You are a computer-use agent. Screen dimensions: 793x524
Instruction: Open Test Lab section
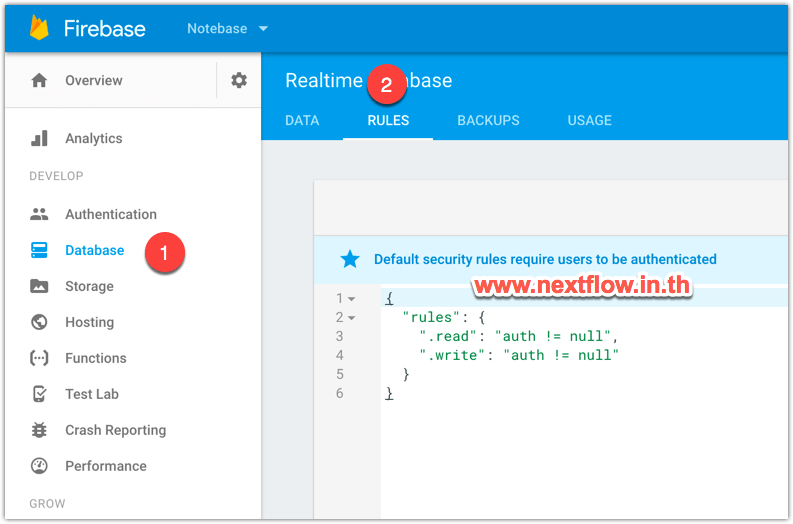[x=92, y=394]
